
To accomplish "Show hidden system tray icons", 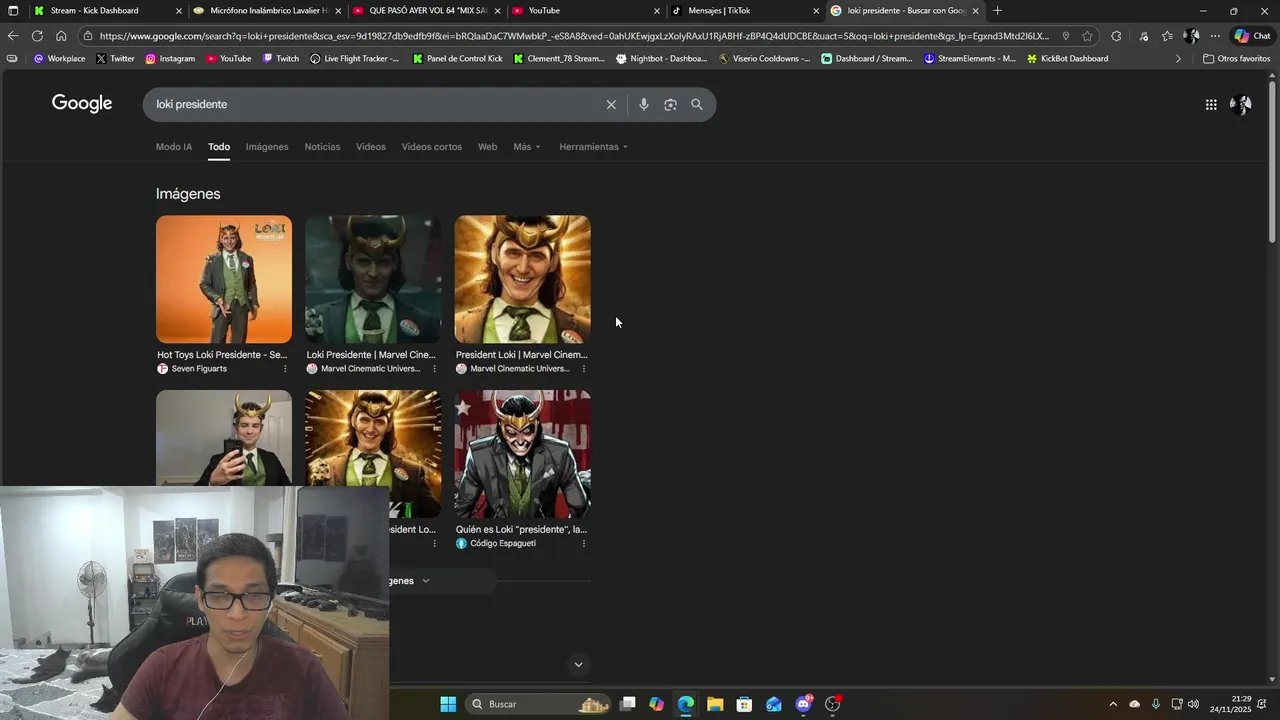I will (1113, 704).
